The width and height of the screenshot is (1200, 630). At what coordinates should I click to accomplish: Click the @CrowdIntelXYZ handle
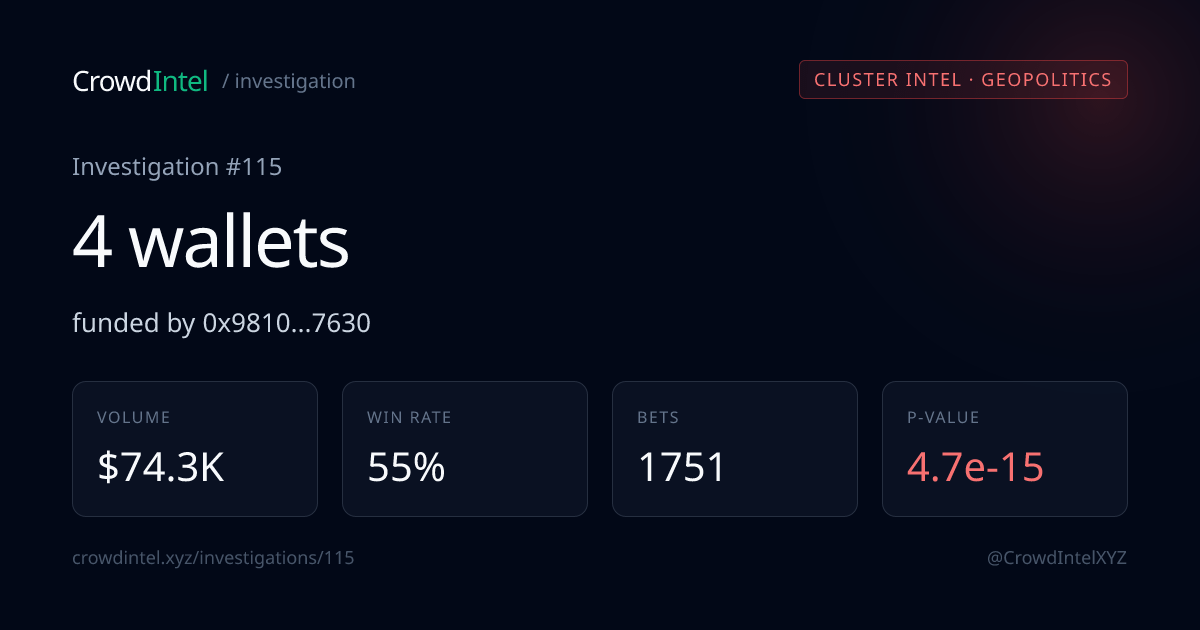(x=1057, y=558)
